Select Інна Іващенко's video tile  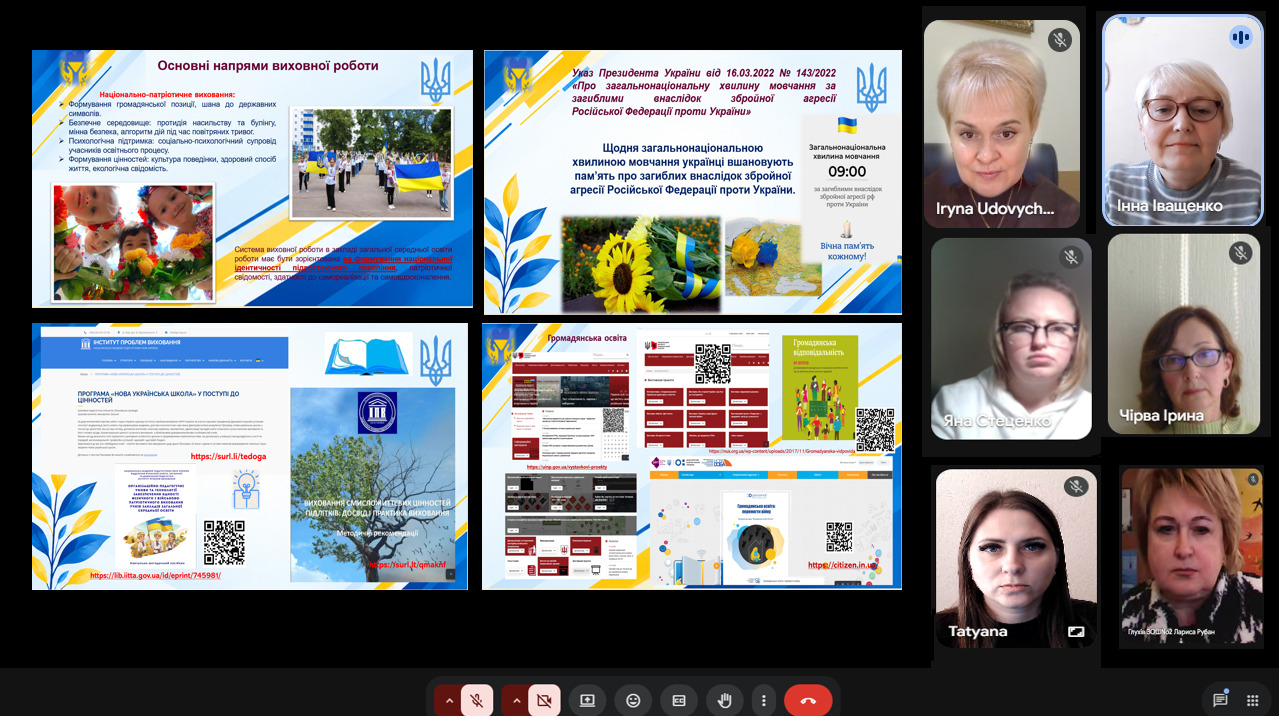tap(1183, 120)
